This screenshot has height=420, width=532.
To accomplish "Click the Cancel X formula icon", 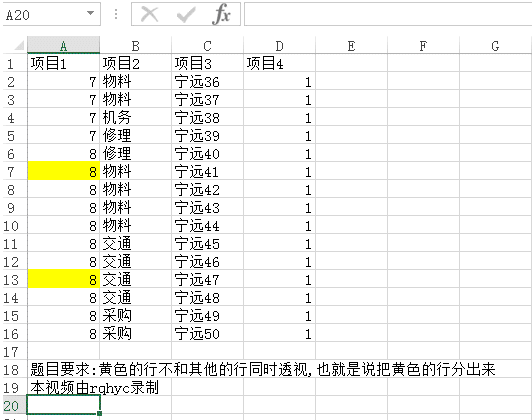I will tap(150, 14).
